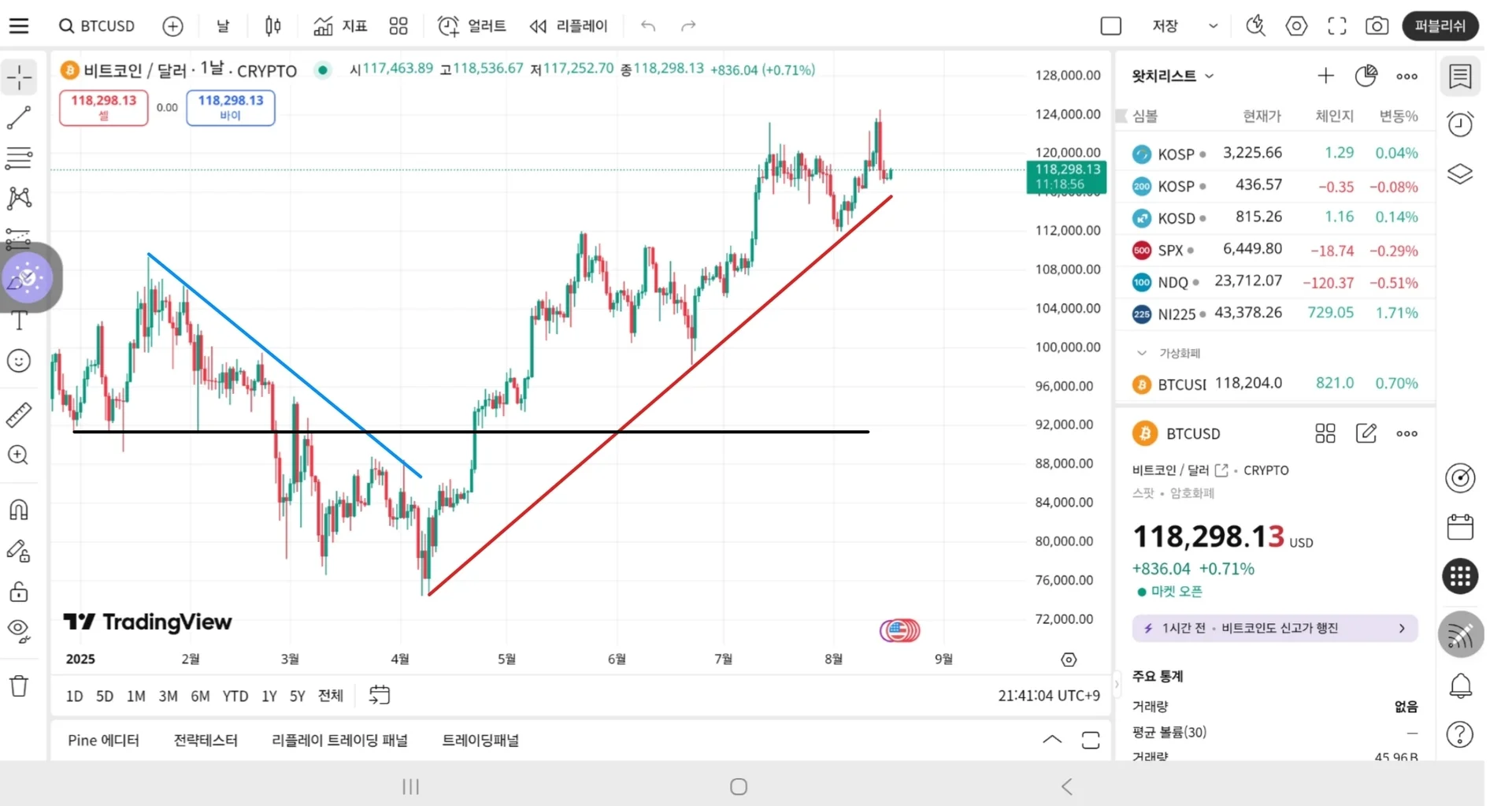This screenshot has width=1512, height=806.
Task: Open the Pine 에디터 tab
Action: tap(103, 740)
